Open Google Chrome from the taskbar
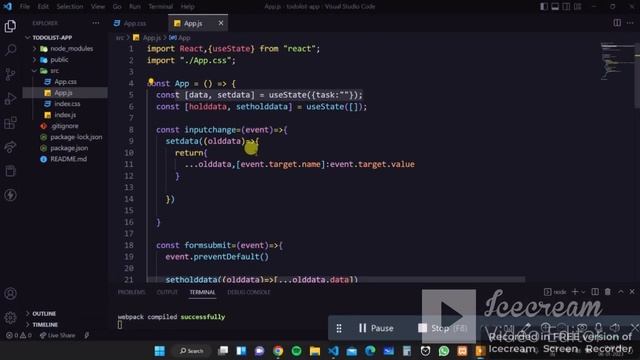The width and height of the screenshot is (640, 360). (278, 351)
